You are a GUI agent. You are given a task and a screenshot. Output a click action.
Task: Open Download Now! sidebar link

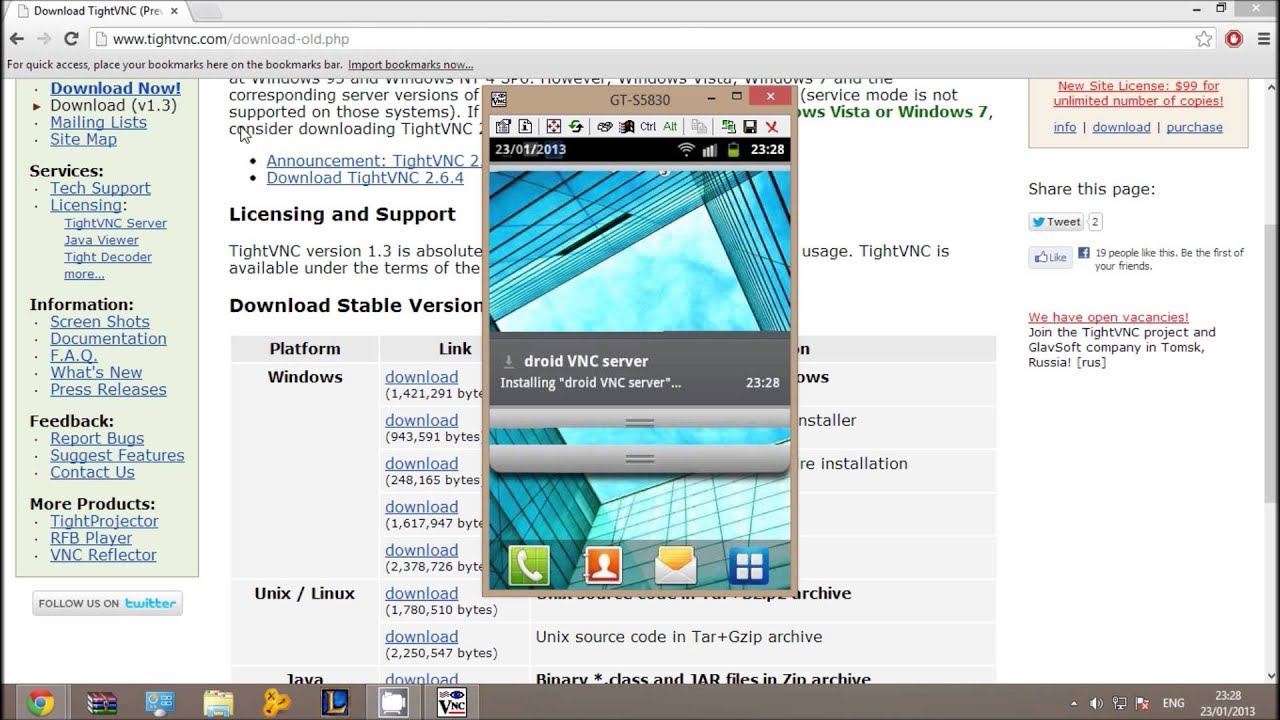(x=116, y=88)
